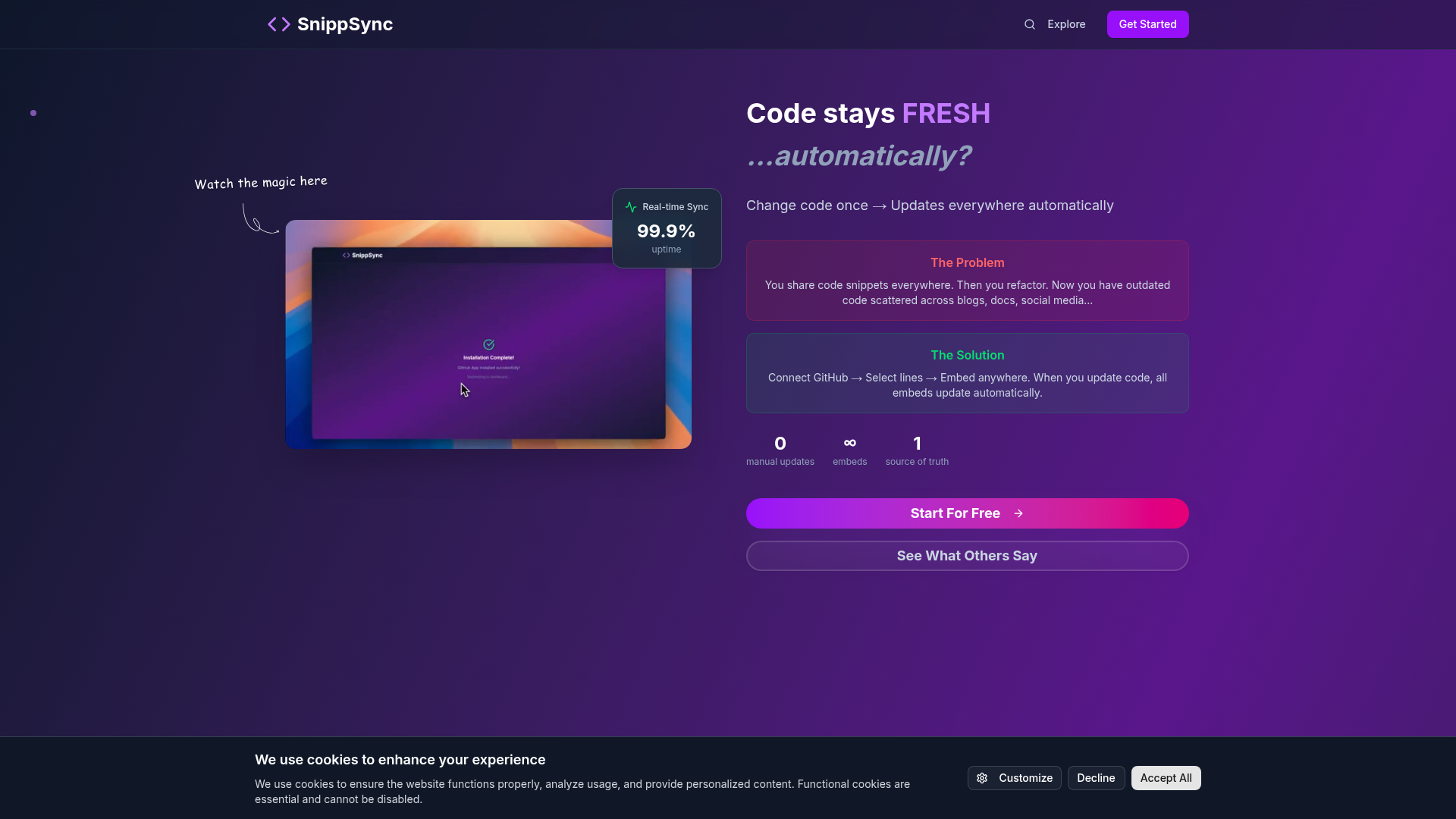Click the 99.9% uptime badge
Image resolution: width=1456 pixels, height=819 pixels.
pyautogui.click(x=667, y=228)
